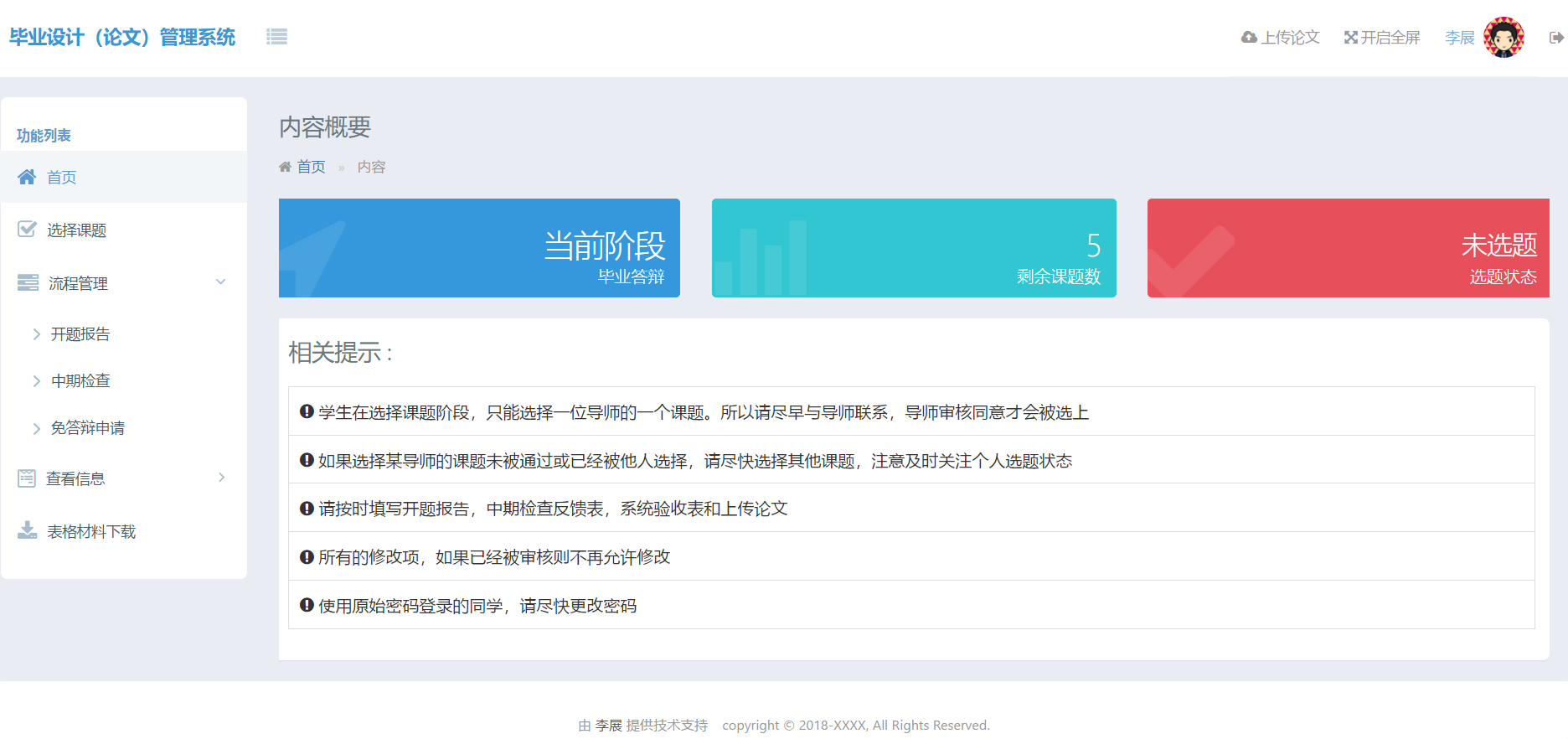Click the 功能列表 sidebar heading

(x=44, y=135)
